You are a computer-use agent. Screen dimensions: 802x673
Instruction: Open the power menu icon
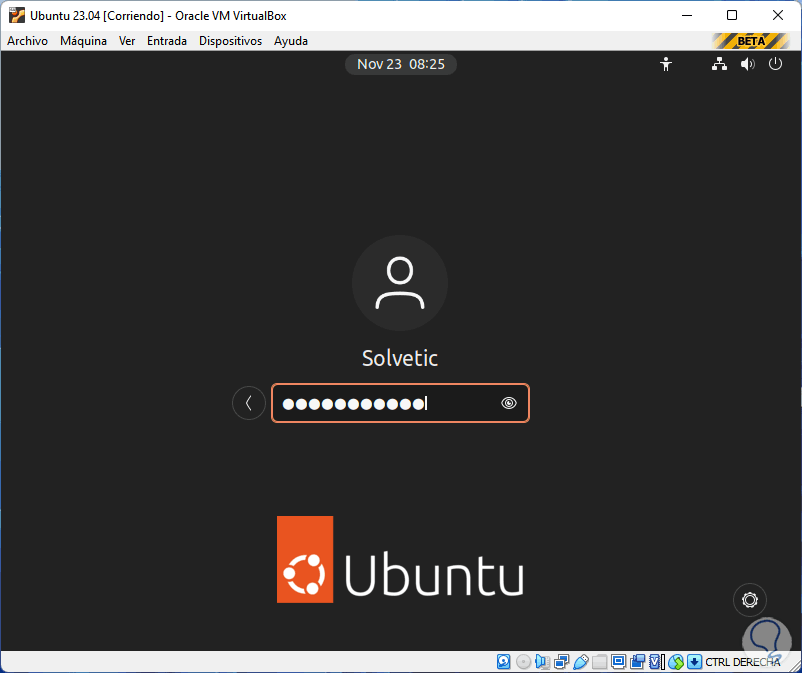point(775,64)
